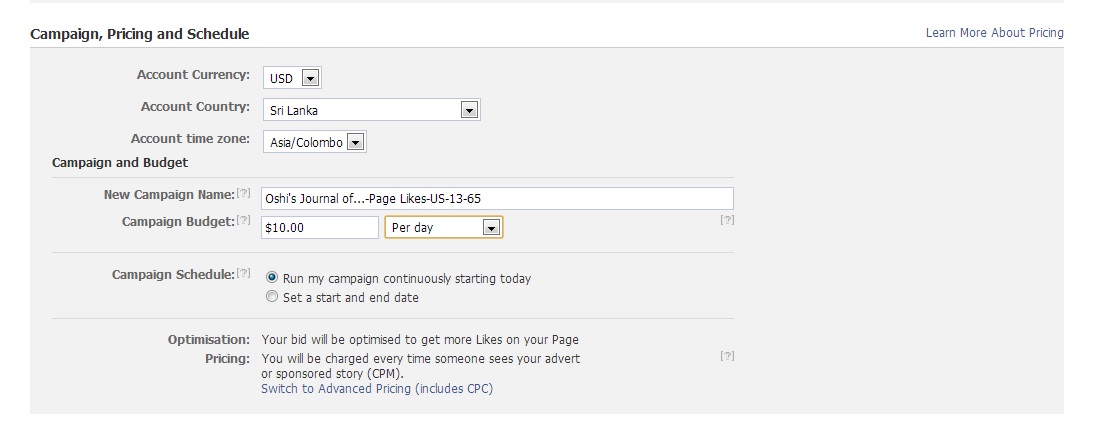This screenshot has height=424, width=1102.
Task: Click the $10.00 campaign budget field
Action: [x=320, y=227]
